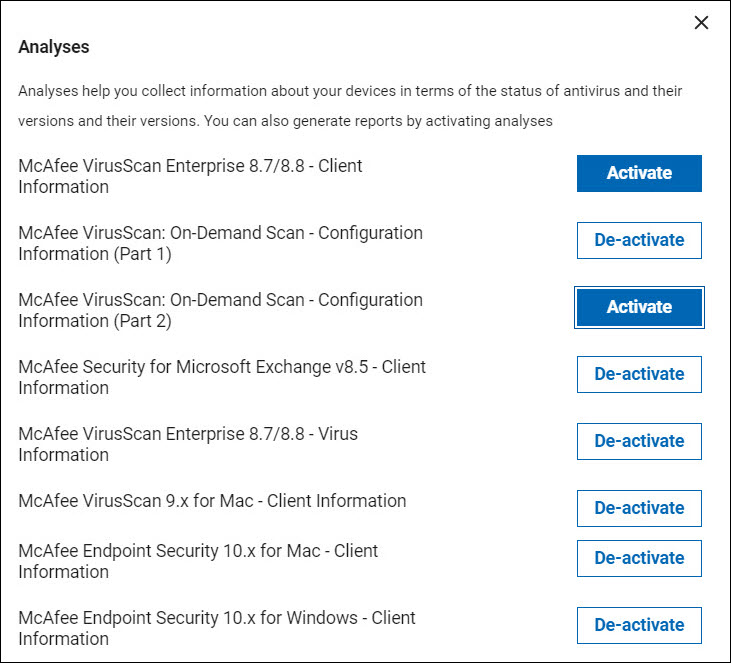
Task: Click the VirusScan 9.x for Mac label
Action: pyautogui.click(x=212, y=501)
